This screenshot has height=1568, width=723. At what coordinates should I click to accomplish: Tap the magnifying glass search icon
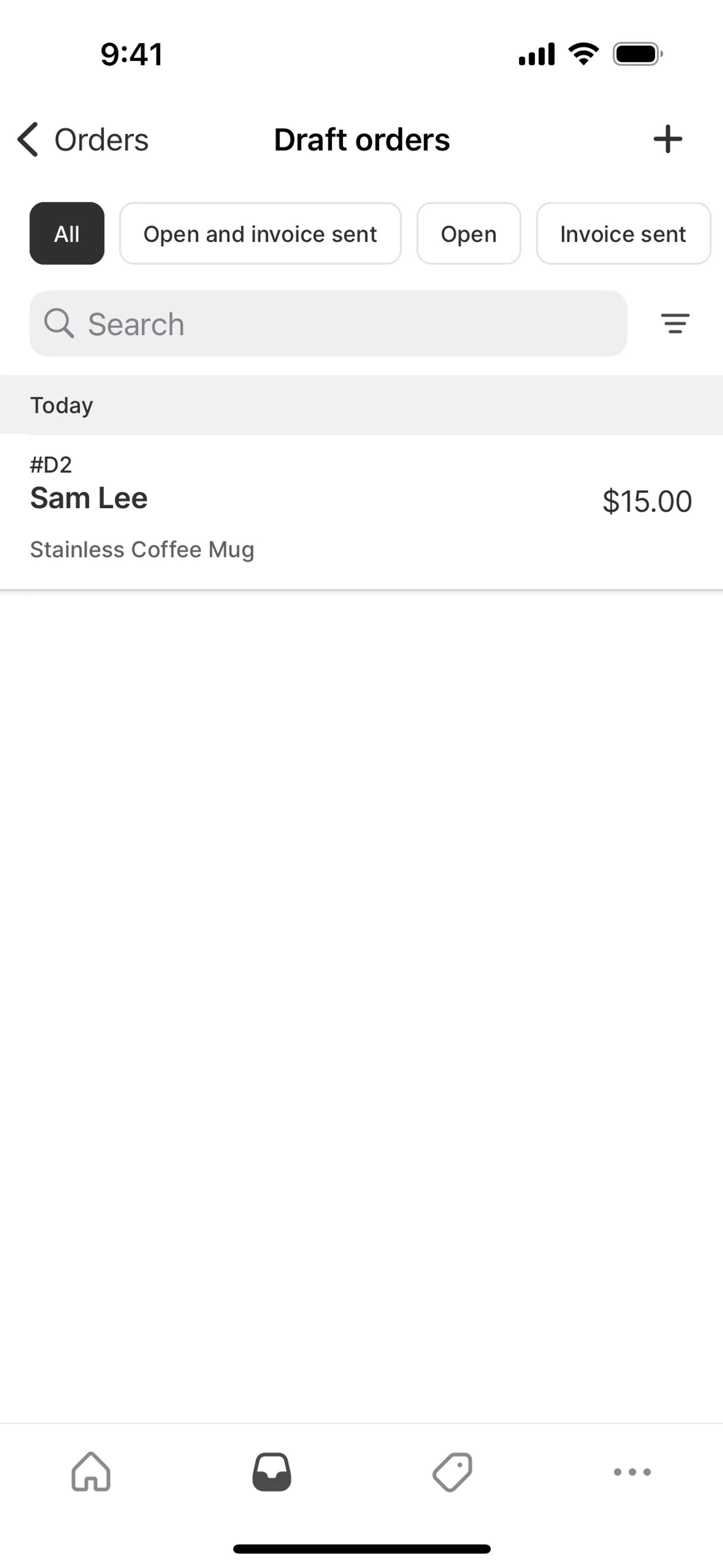pos(59,323)
